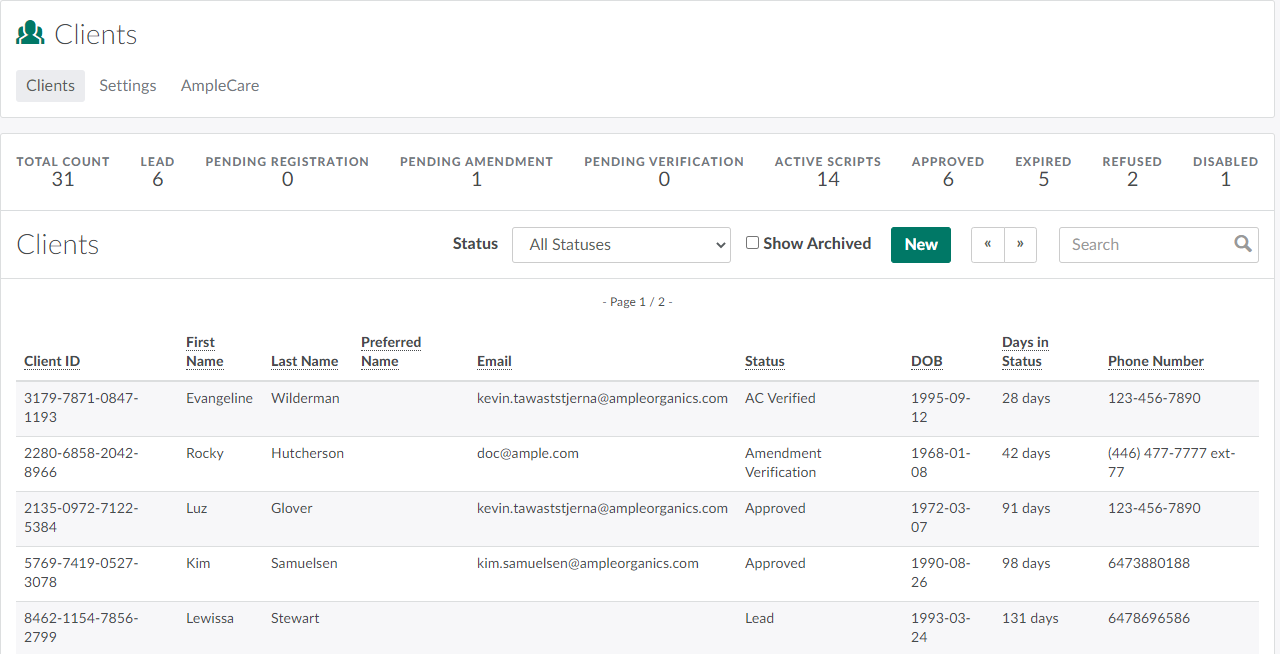This screenshot has height=654, width=1280.
Task: Click the green New button
Action: tap(920, 245)
